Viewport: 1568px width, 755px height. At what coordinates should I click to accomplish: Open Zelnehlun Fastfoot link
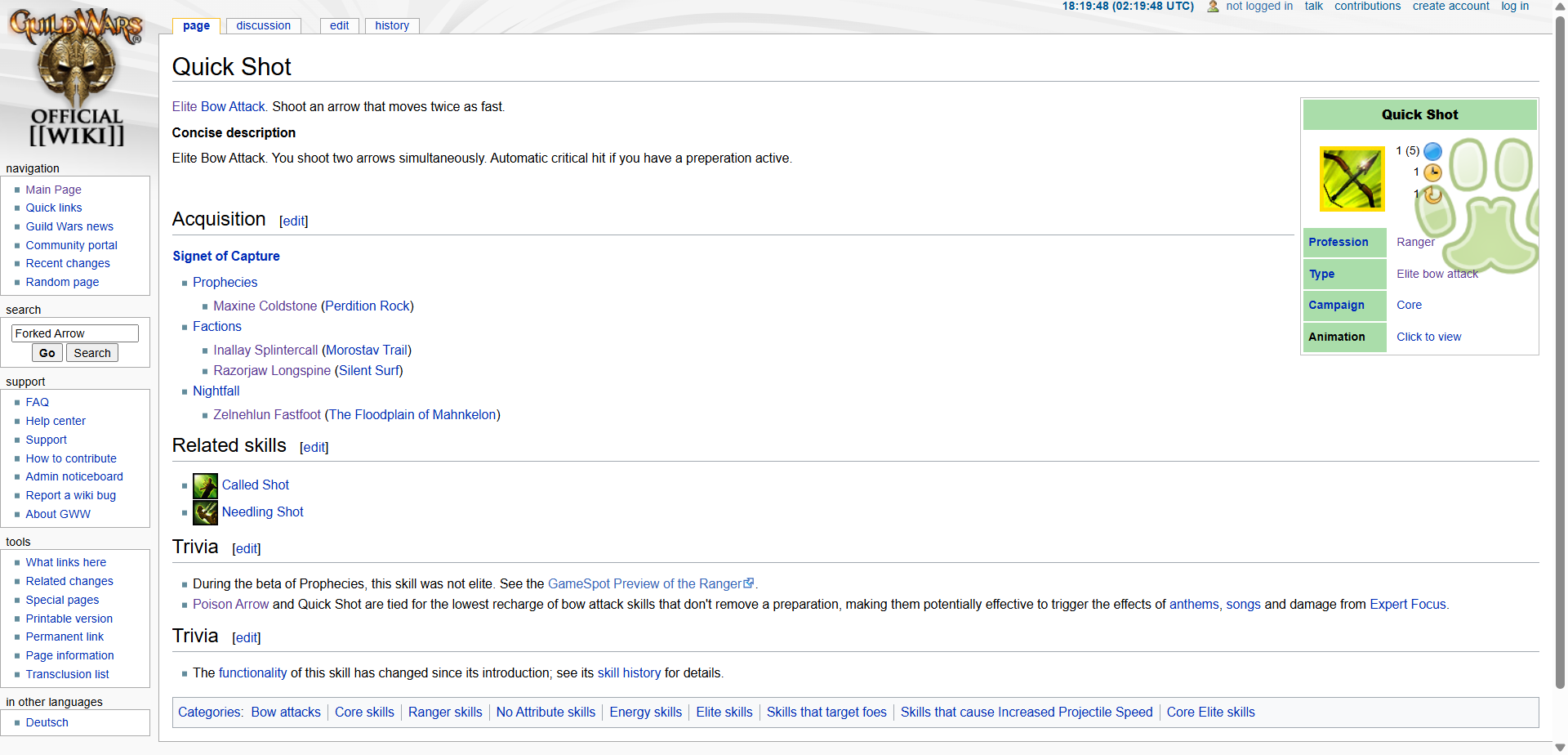tap(267, 414)
